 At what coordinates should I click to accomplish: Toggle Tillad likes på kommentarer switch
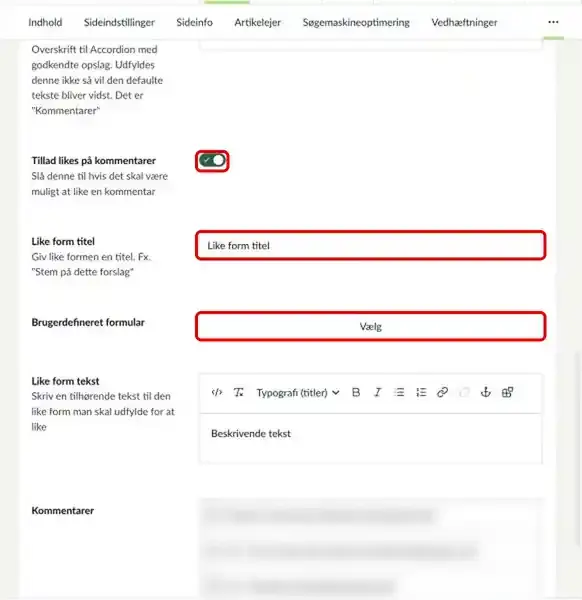pos(212,161)
